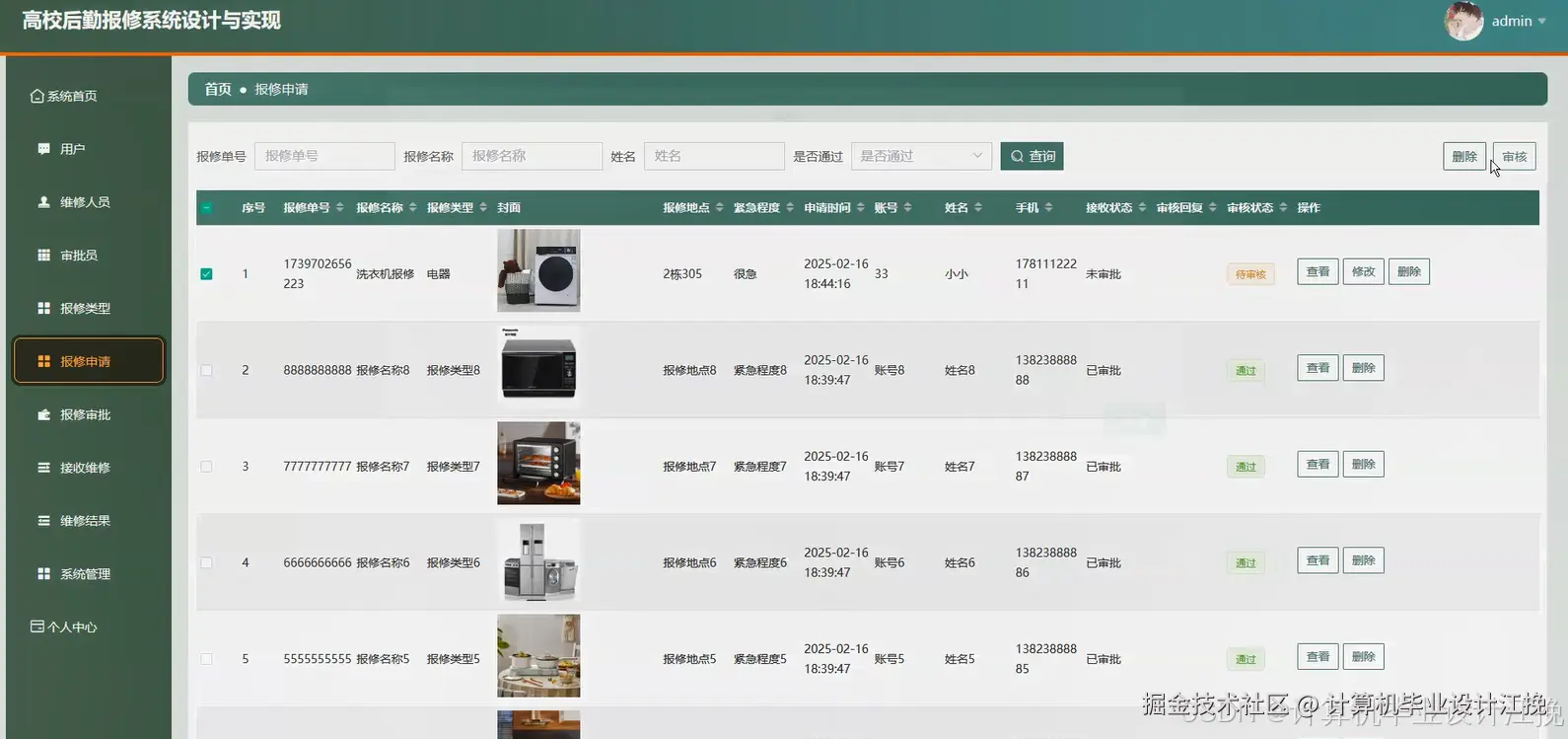Click 删除 for 洗衣机报修 row
Image resolution: width=1568 pixels, height=739 pixels.
point(1409,271)
